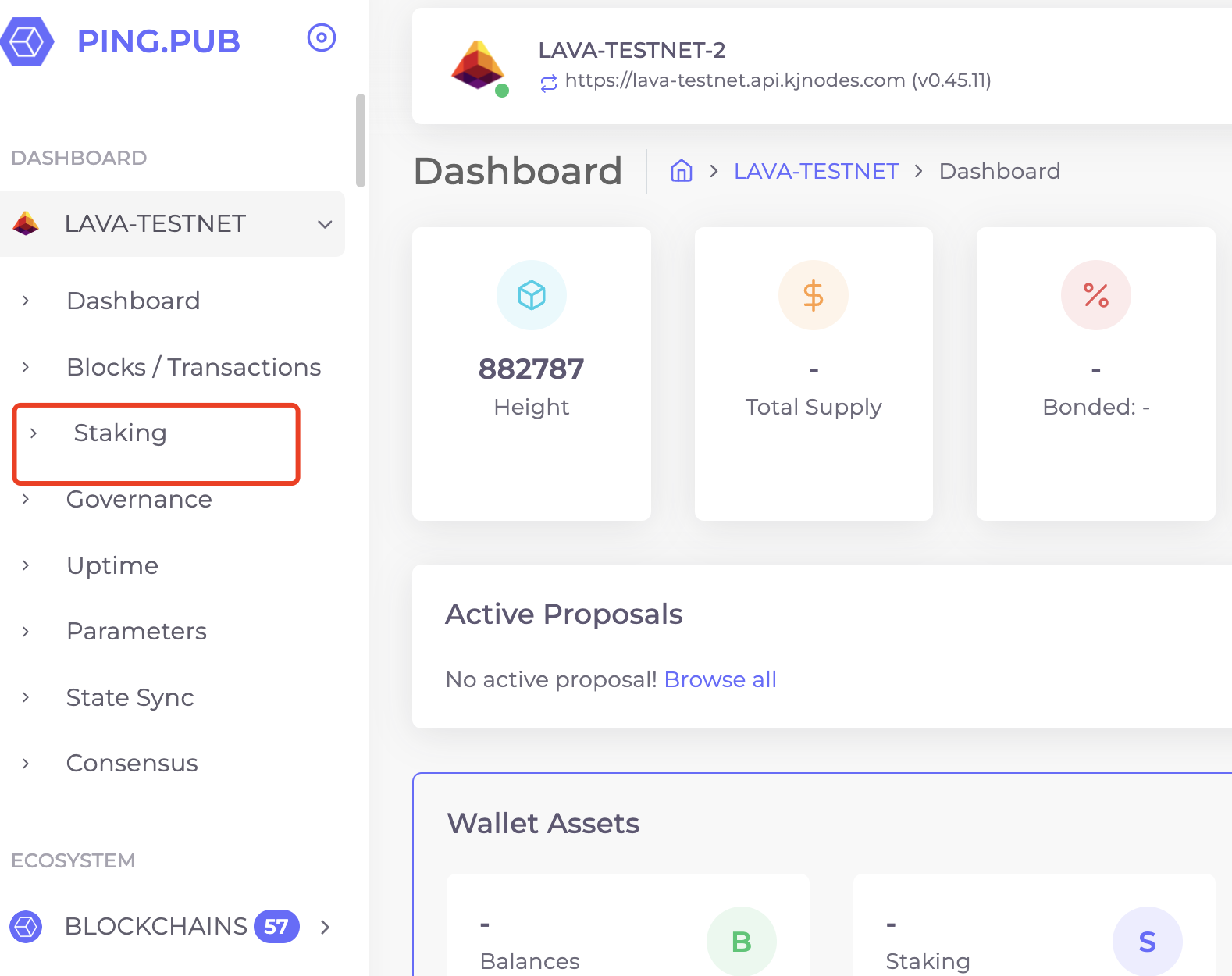The height and width of the screenshot is (976, 1232).
Task: Click the Total Supply dollar icon
Action: pyautogui.click(x=814, y=295)
